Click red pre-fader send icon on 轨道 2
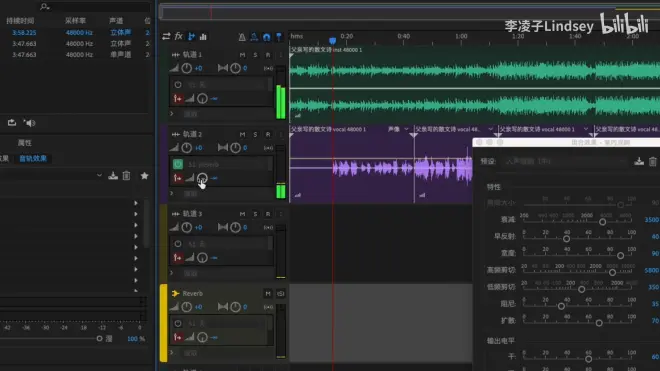The height and width of the screenshot is (371, 660). 178,178
